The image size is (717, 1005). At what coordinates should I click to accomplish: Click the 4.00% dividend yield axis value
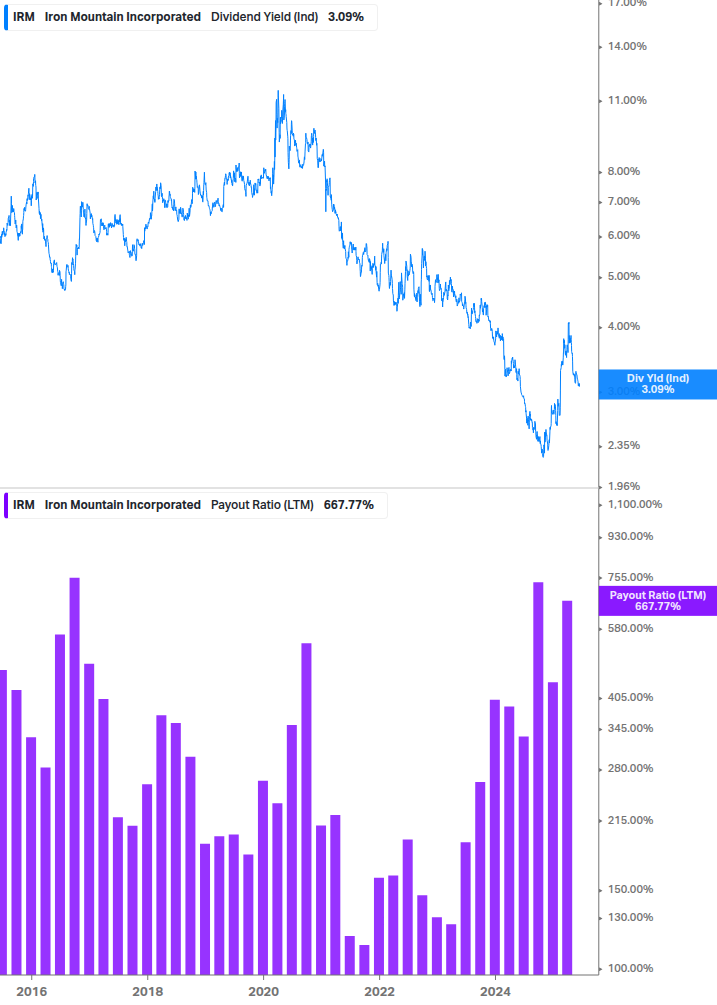[x=623, y=326]
